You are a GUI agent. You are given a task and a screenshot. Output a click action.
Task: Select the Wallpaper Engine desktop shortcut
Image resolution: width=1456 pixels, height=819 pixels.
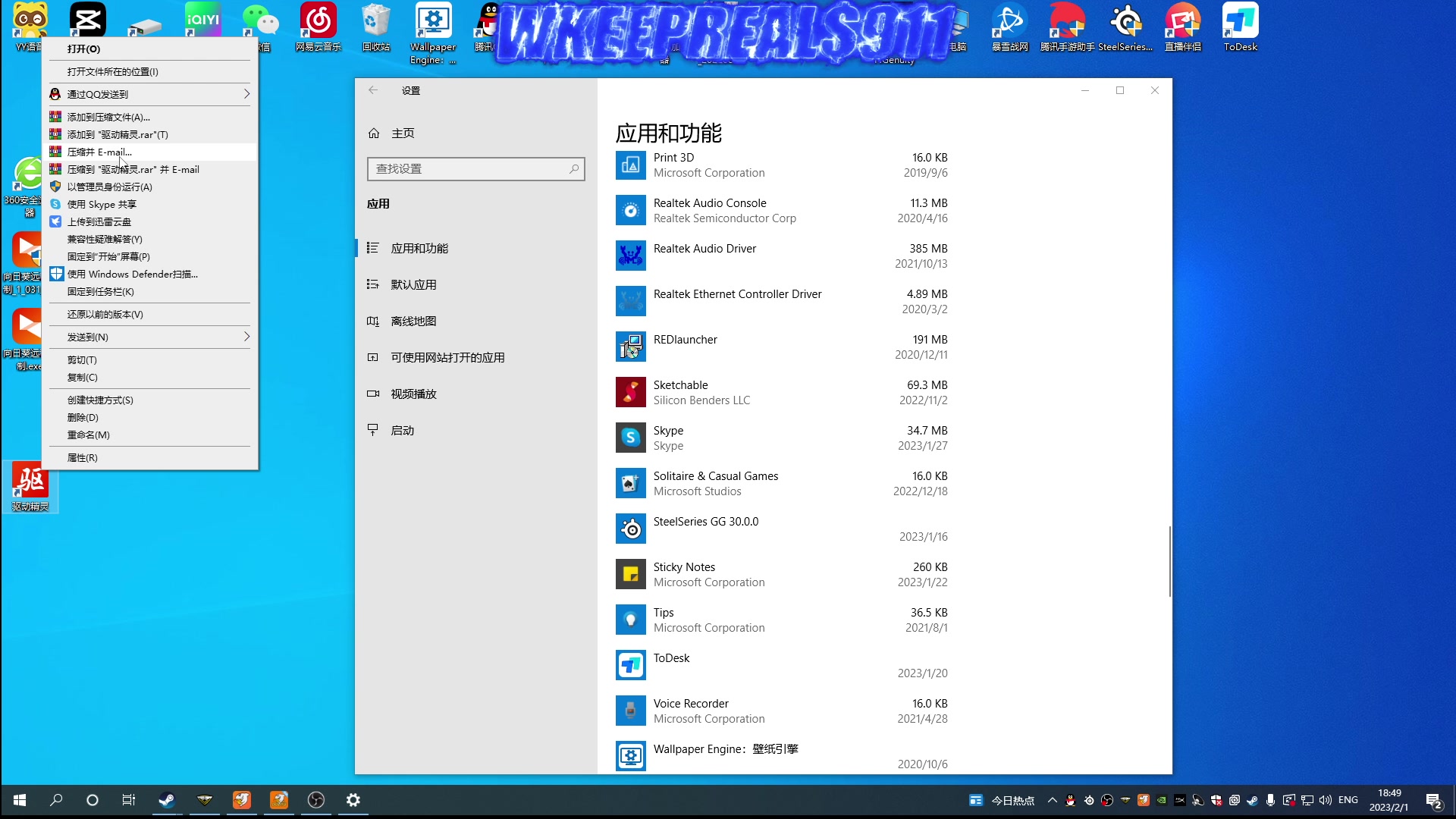click(x=433, y=33)
